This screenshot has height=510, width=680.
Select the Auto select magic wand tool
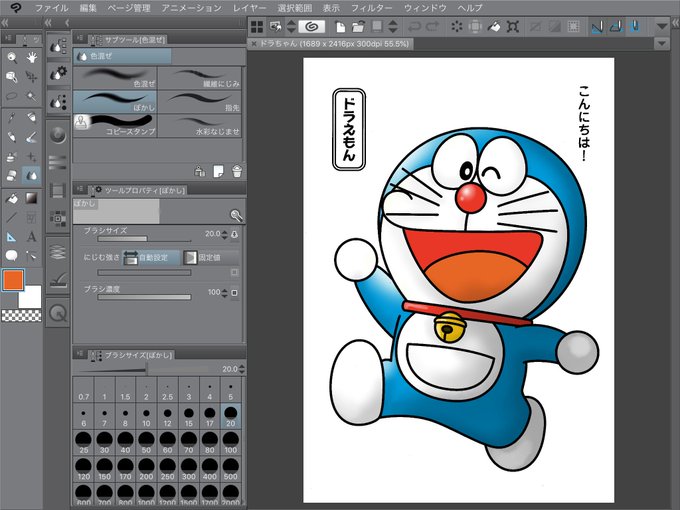(32, 96)
